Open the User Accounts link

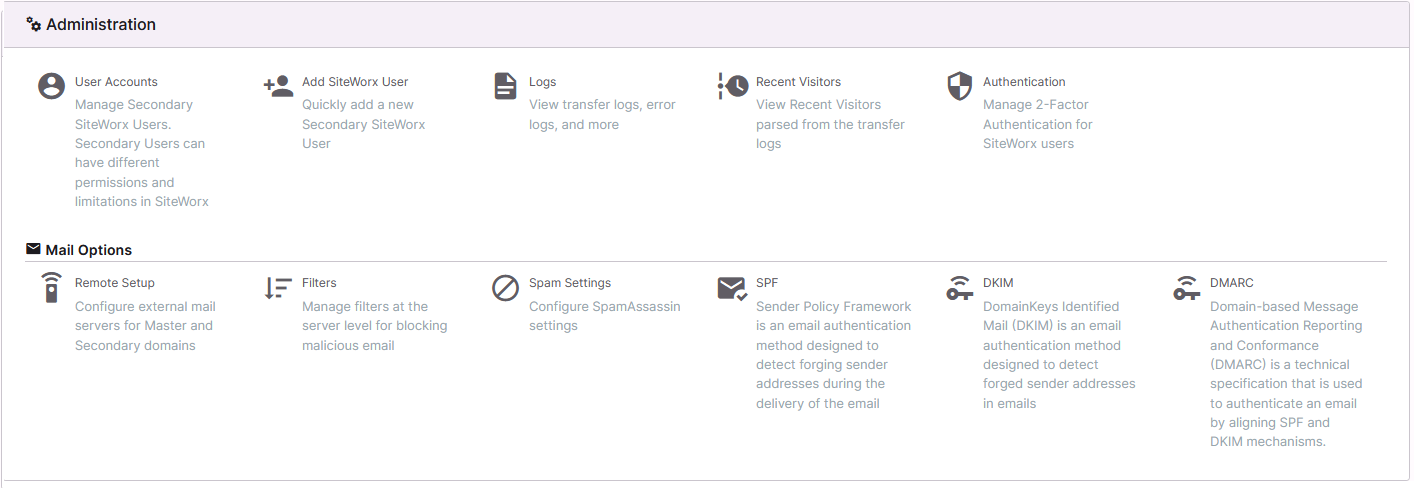coord(116,82)
